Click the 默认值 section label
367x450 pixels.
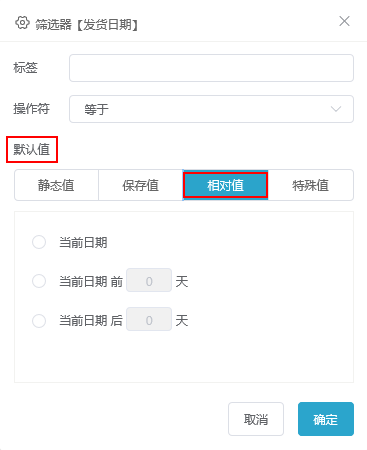[32, 149]
